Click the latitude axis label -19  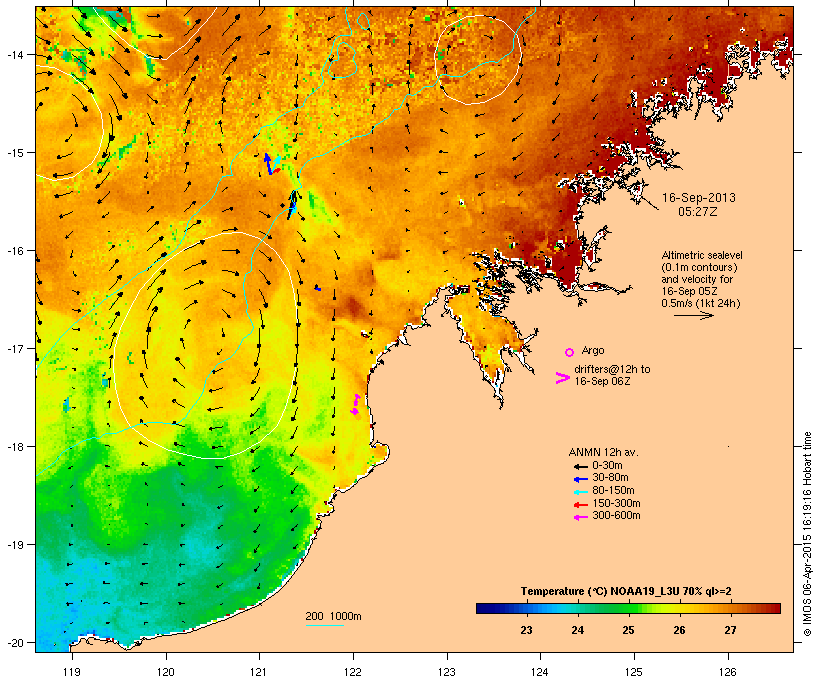(15, 545)
